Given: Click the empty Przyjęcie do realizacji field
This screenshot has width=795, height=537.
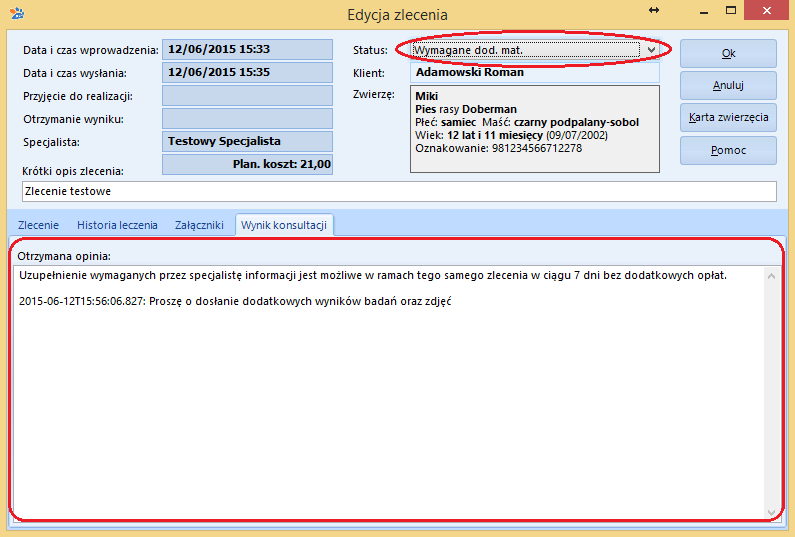Looking at the screenshot, I should click(x=247, y=95).
